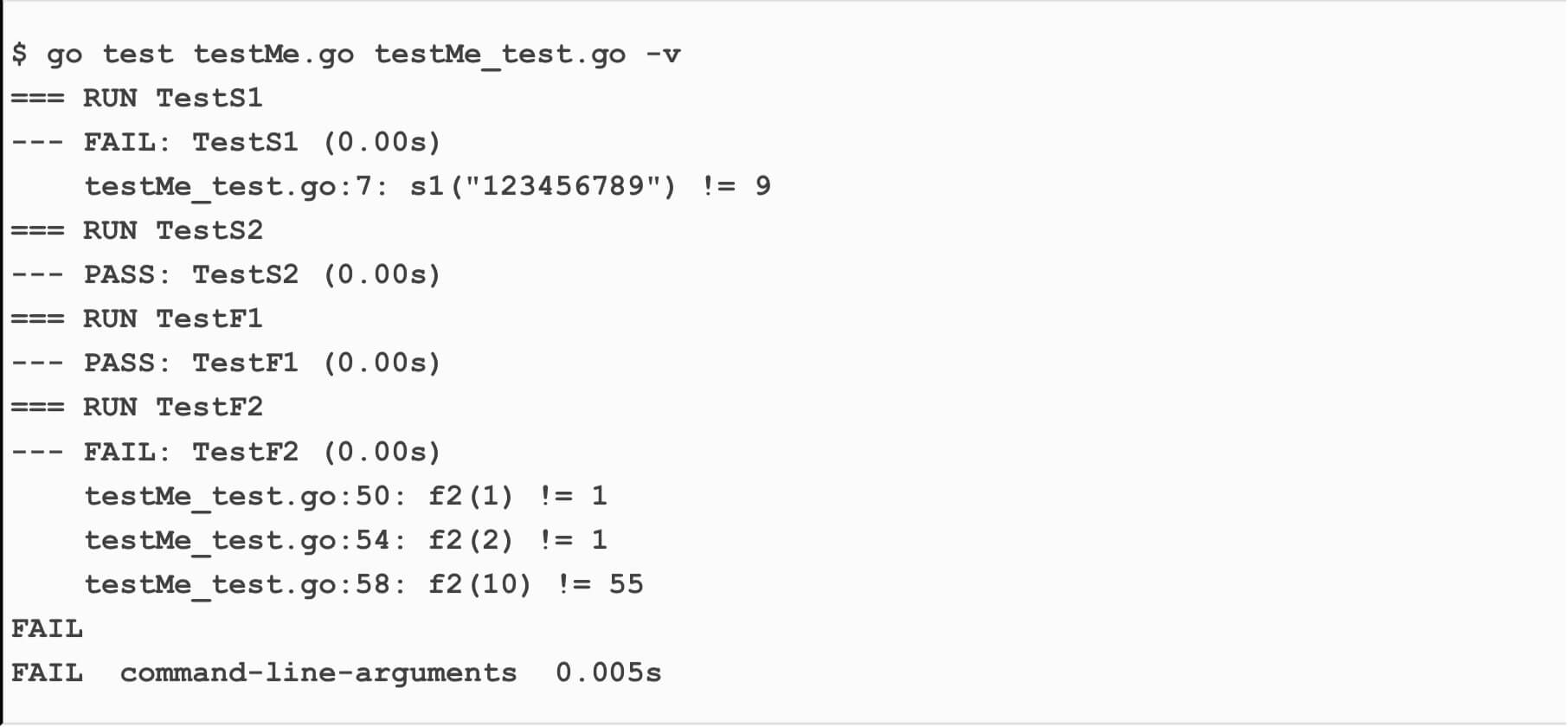The height and width of the screenshot is (727, 1568).
Task: Click the go test command line
Action: [346, 55]
